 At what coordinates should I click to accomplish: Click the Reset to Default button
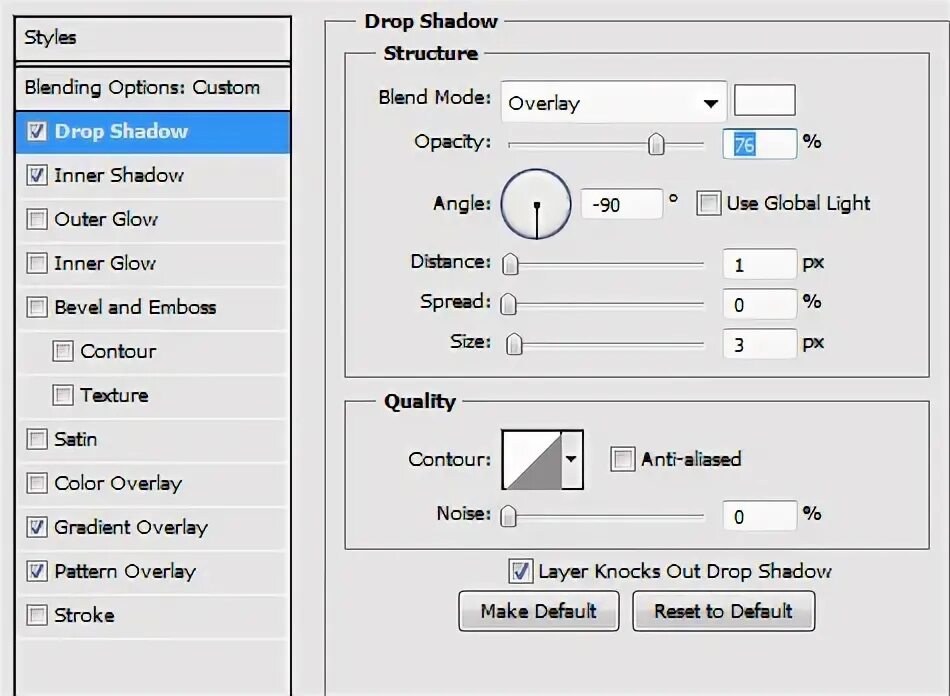click(x=723, y=611)
